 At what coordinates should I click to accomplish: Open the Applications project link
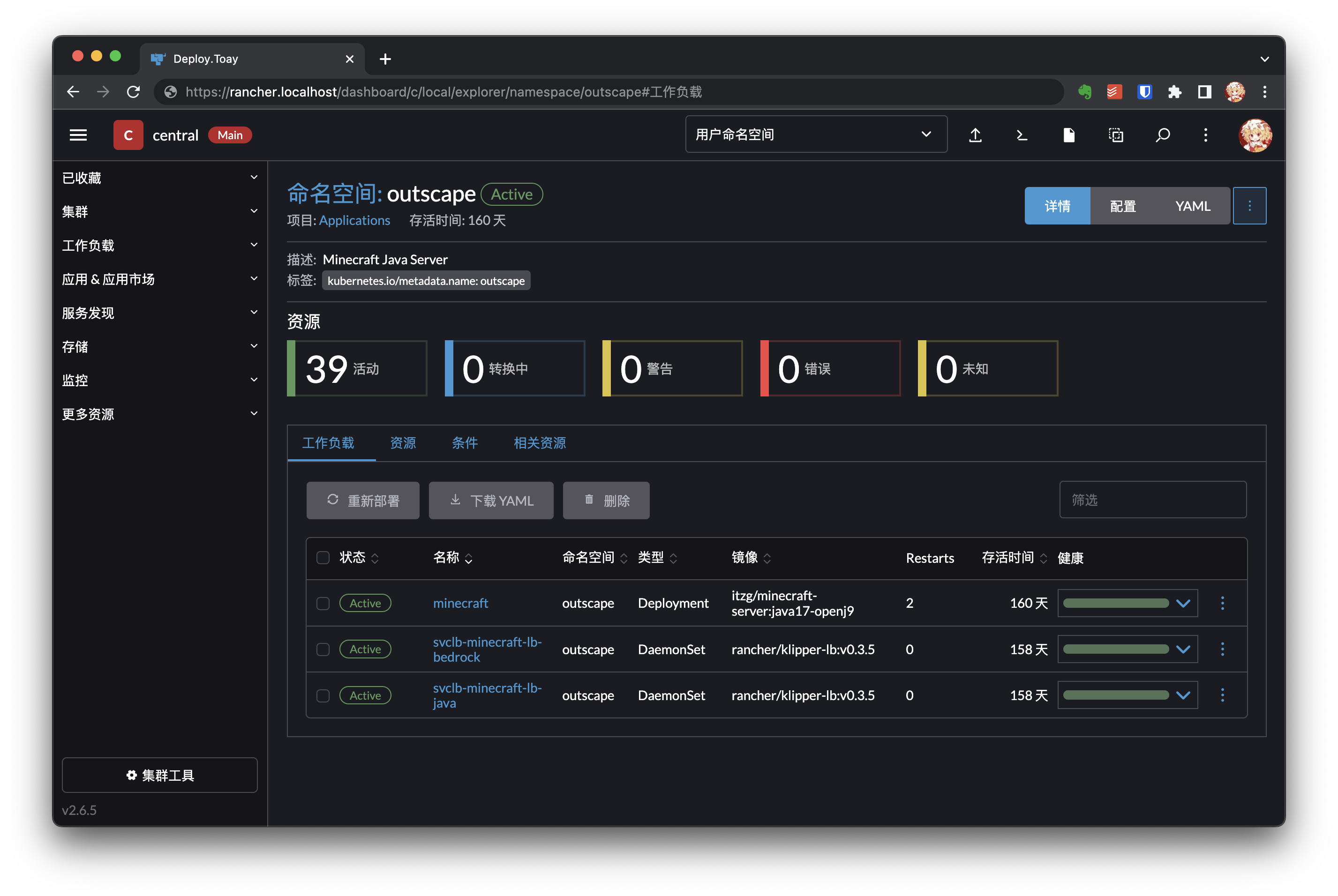click(x=354, y=221)
